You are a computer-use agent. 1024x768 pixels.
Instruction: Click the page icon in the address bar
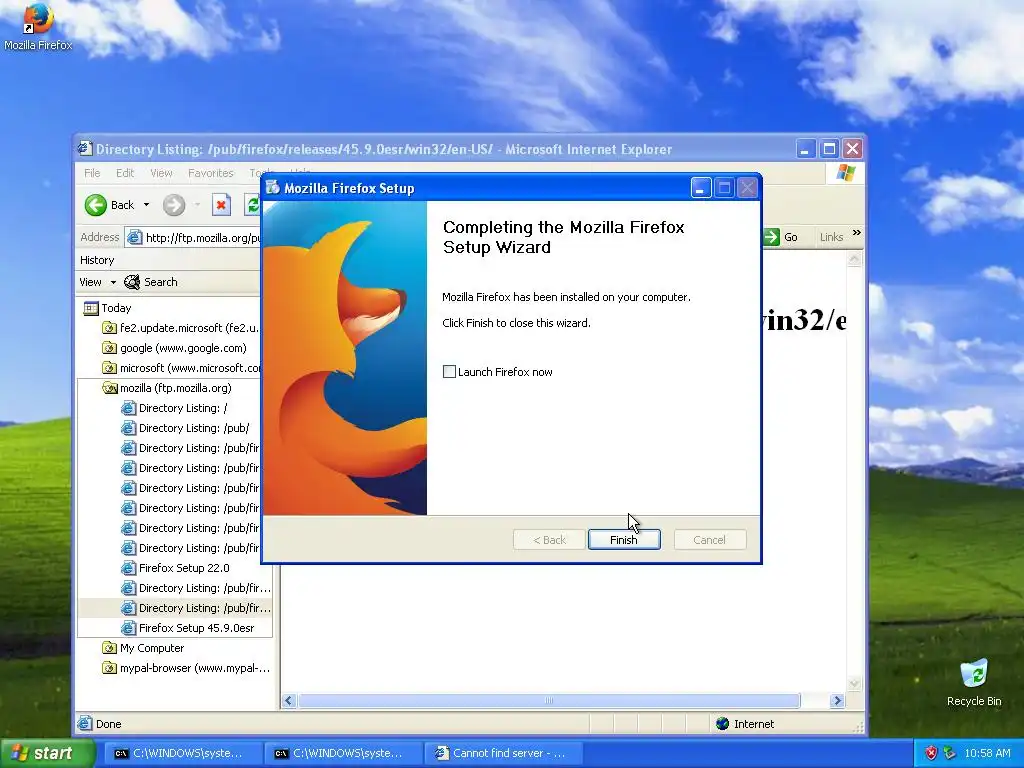(x=135, y=238)
